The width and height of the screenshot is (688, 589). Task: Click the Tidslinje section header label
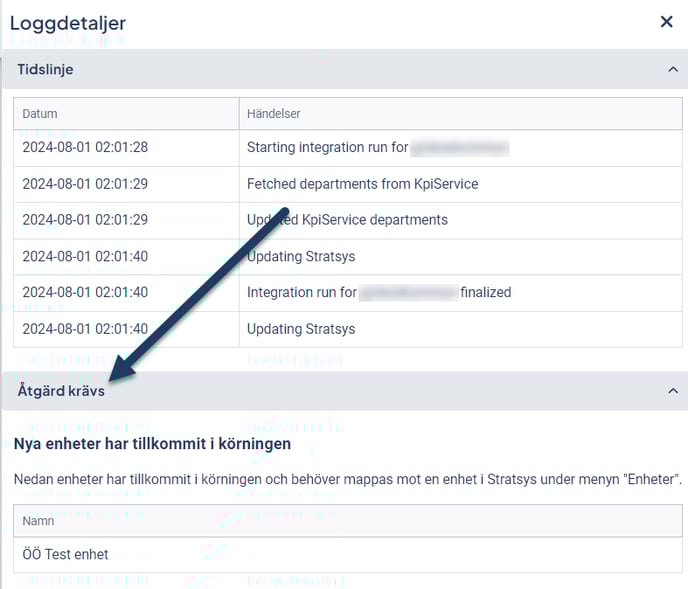(45, 70)
